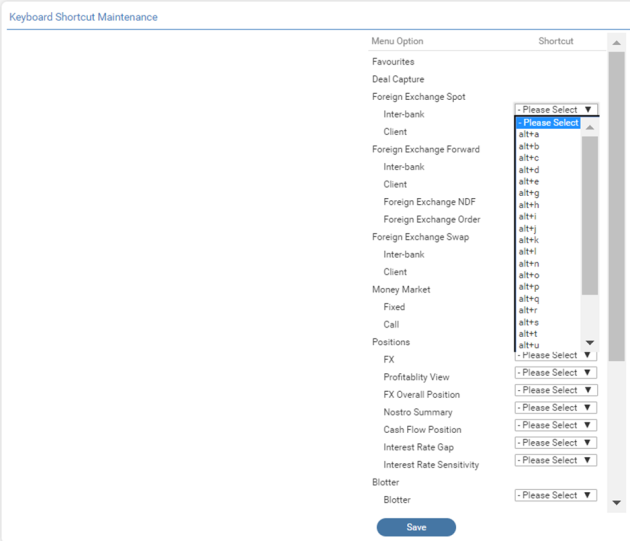Collapse the Inter-bank shortcut dropdown under Foreign Exchange Spot
This screenshot has width=630, height=541.
pos(556,110)
